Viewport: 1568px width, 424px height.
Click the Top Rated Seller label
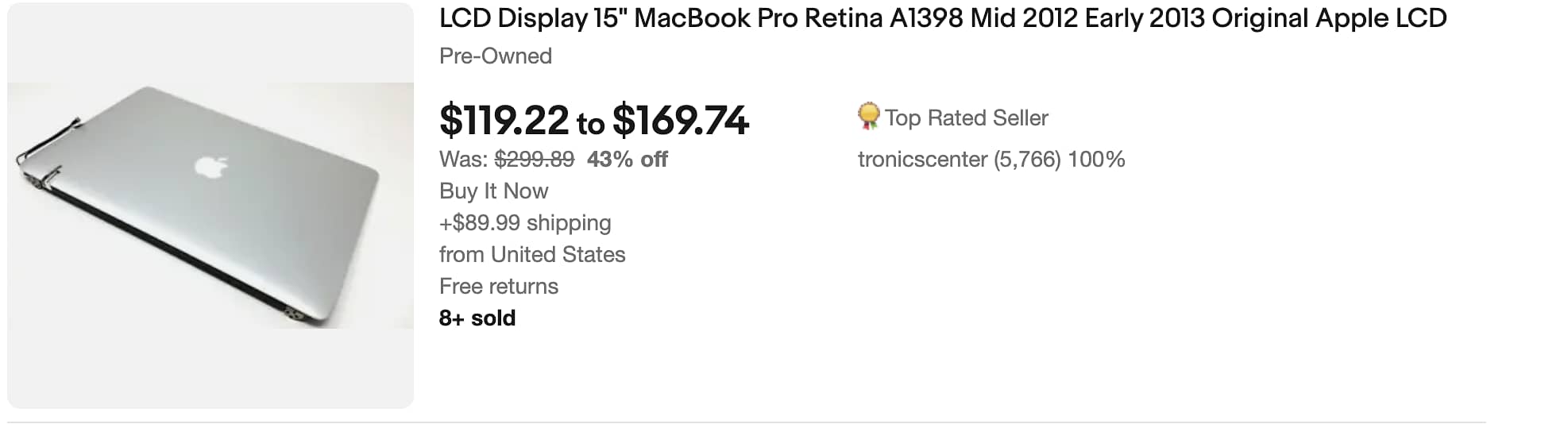966,118
